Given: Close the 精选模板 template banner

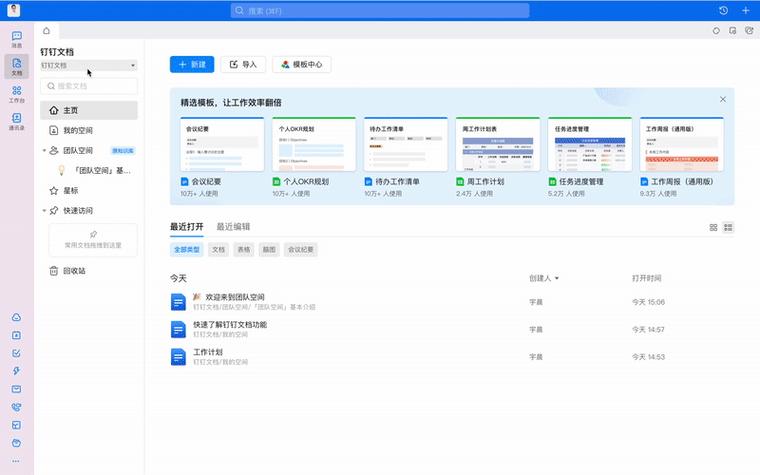Looking at the screenshot, I should [x=723, y=99].
